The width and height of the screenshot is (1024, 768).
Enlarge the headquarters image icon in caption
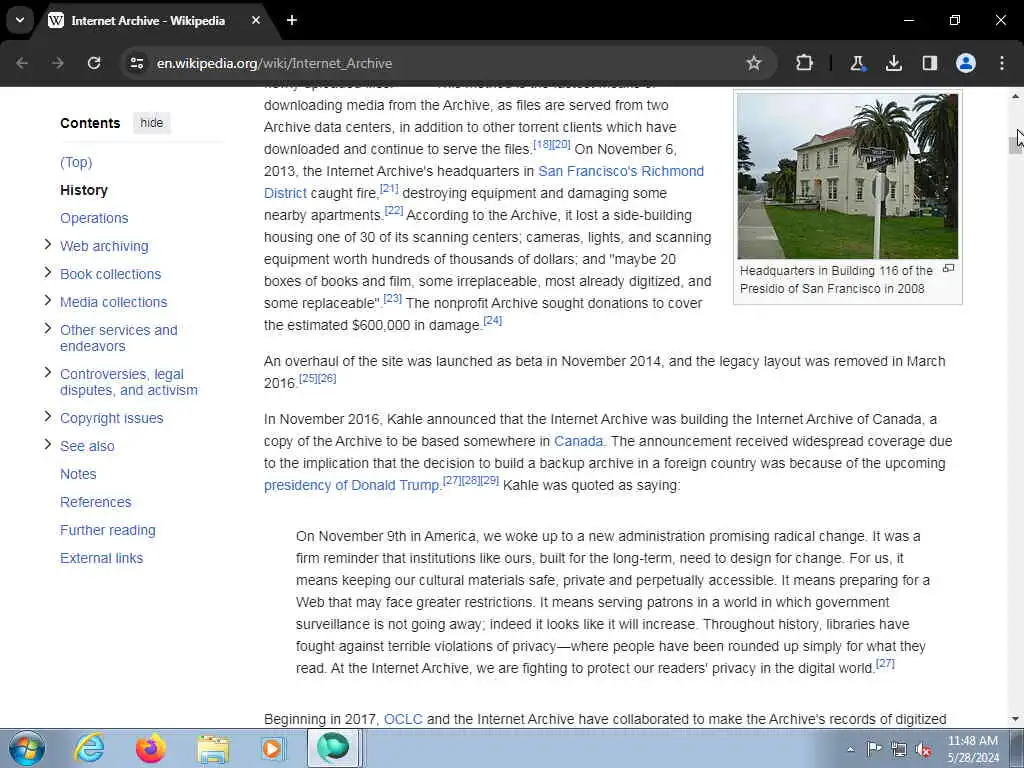click(948, 268)
